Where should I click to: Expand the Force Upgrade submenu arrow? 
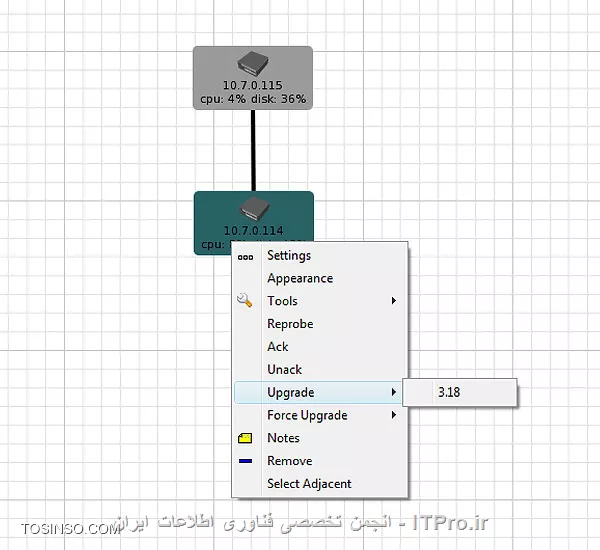coord(393,415)
